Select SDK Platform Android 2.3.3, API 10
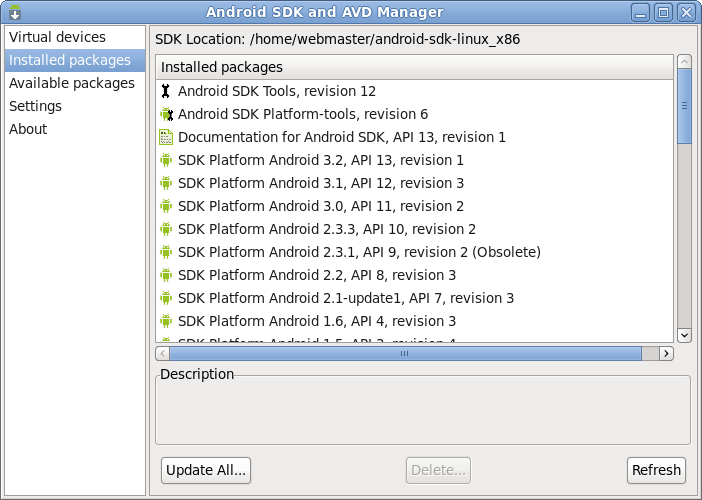The width and height of the screenshot is (702, 500). 415,229
